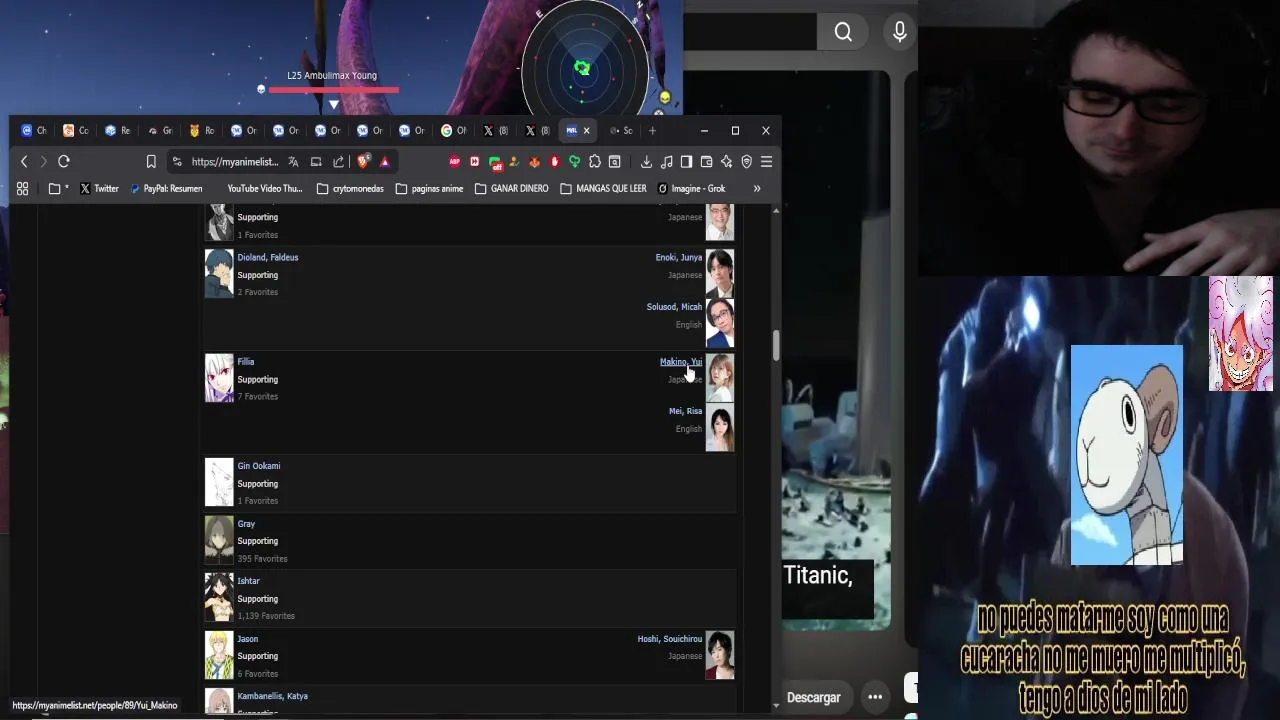Switch to the 'Ch' browser tab
This screenshot has height=720, width=1280.
(34, 130)
